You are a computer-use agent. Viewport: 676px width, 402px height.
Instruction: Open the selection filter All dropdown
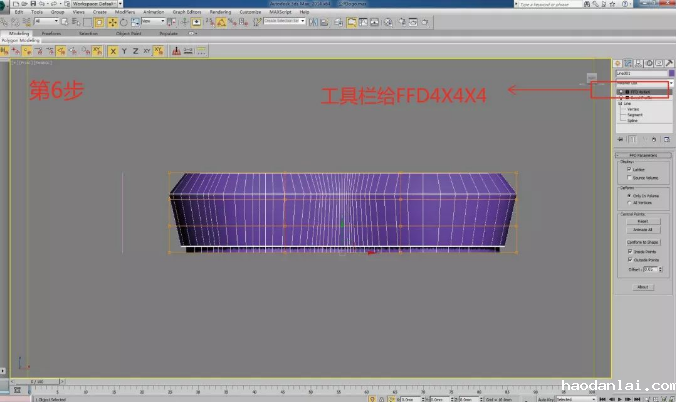click(47, 21)
